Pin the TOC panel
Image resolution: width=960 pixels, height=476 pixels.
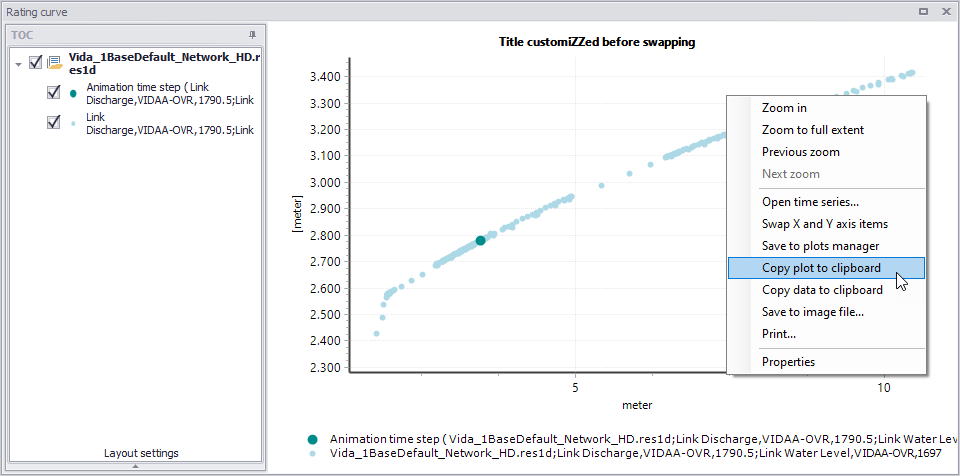(252, 34)
